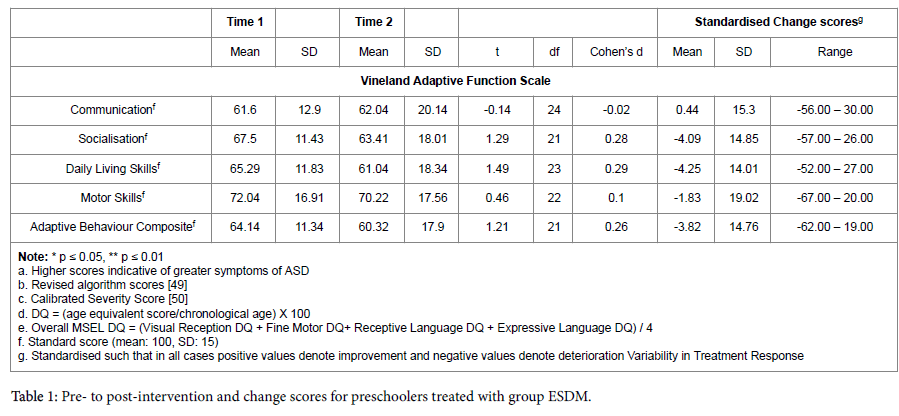Select the Standardised Change scores header
This screenshot has width=899, height=416.
772,20
